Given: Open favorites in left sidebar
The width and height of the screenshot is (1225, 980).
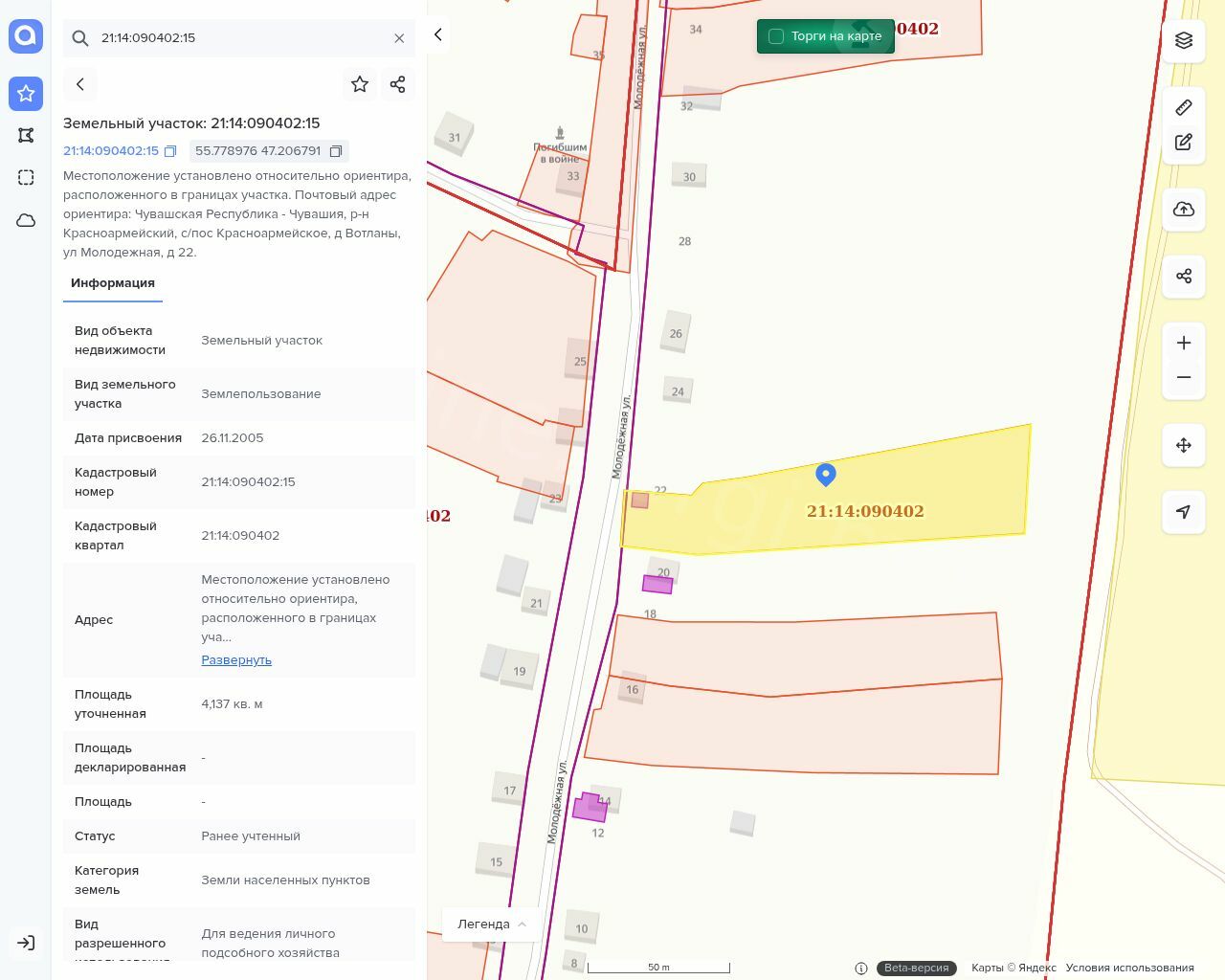Looking at the screenshot, I should (26, 94).
